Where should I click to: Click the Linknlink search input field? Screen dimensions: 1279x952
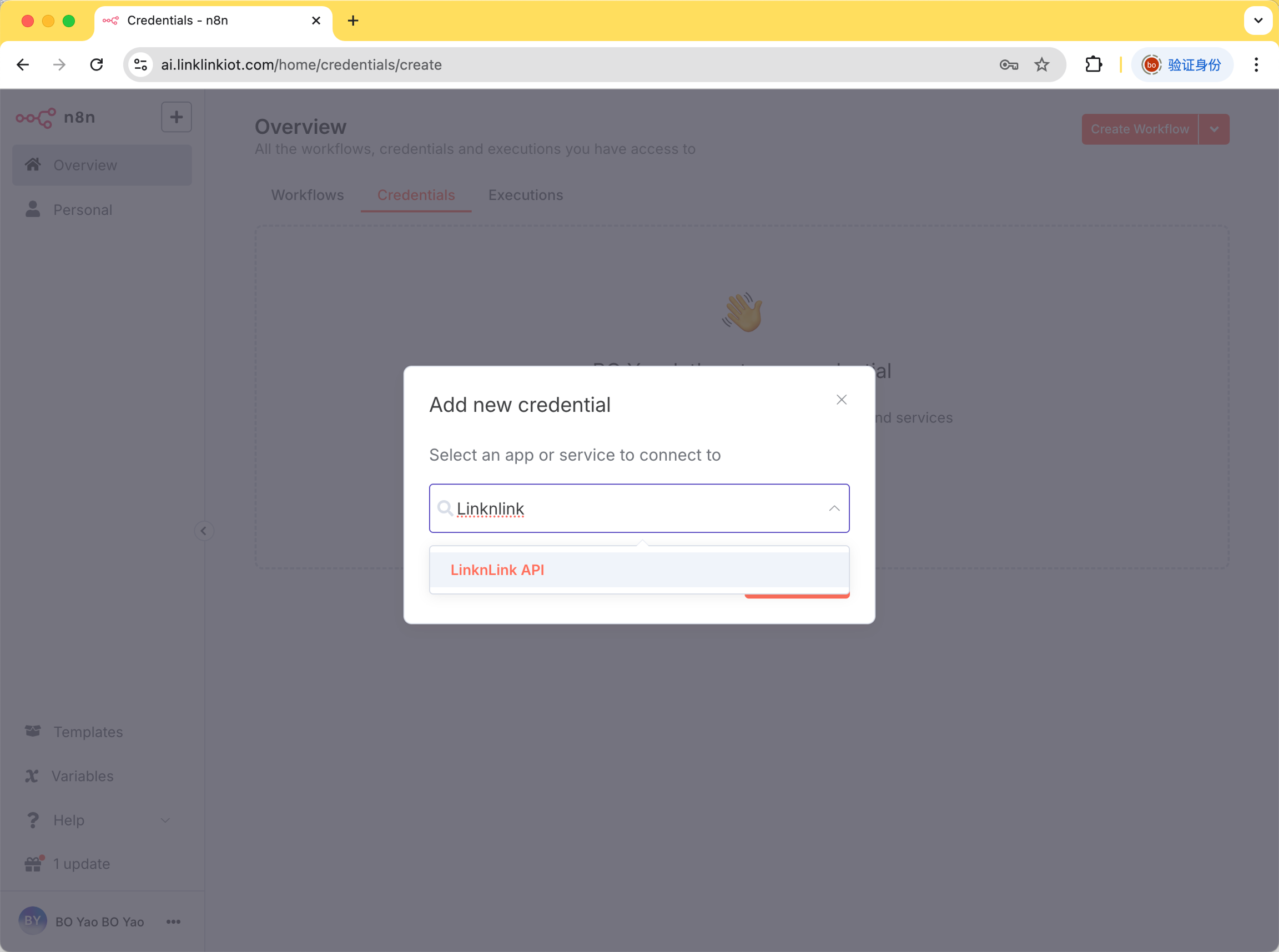(634, 508)
